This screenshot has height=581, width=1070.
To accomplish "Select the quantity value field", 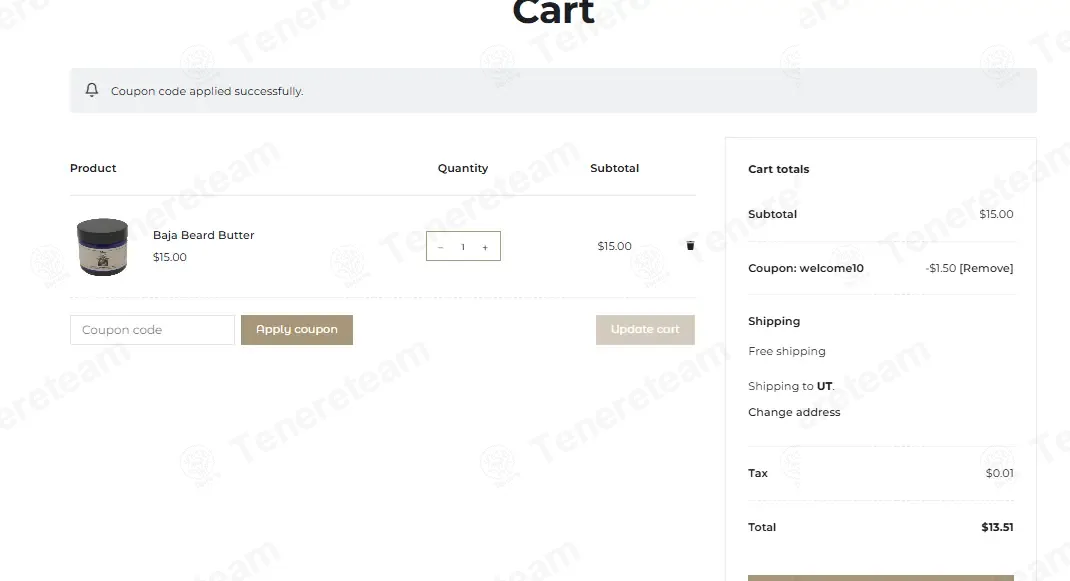I will [463, 246].
